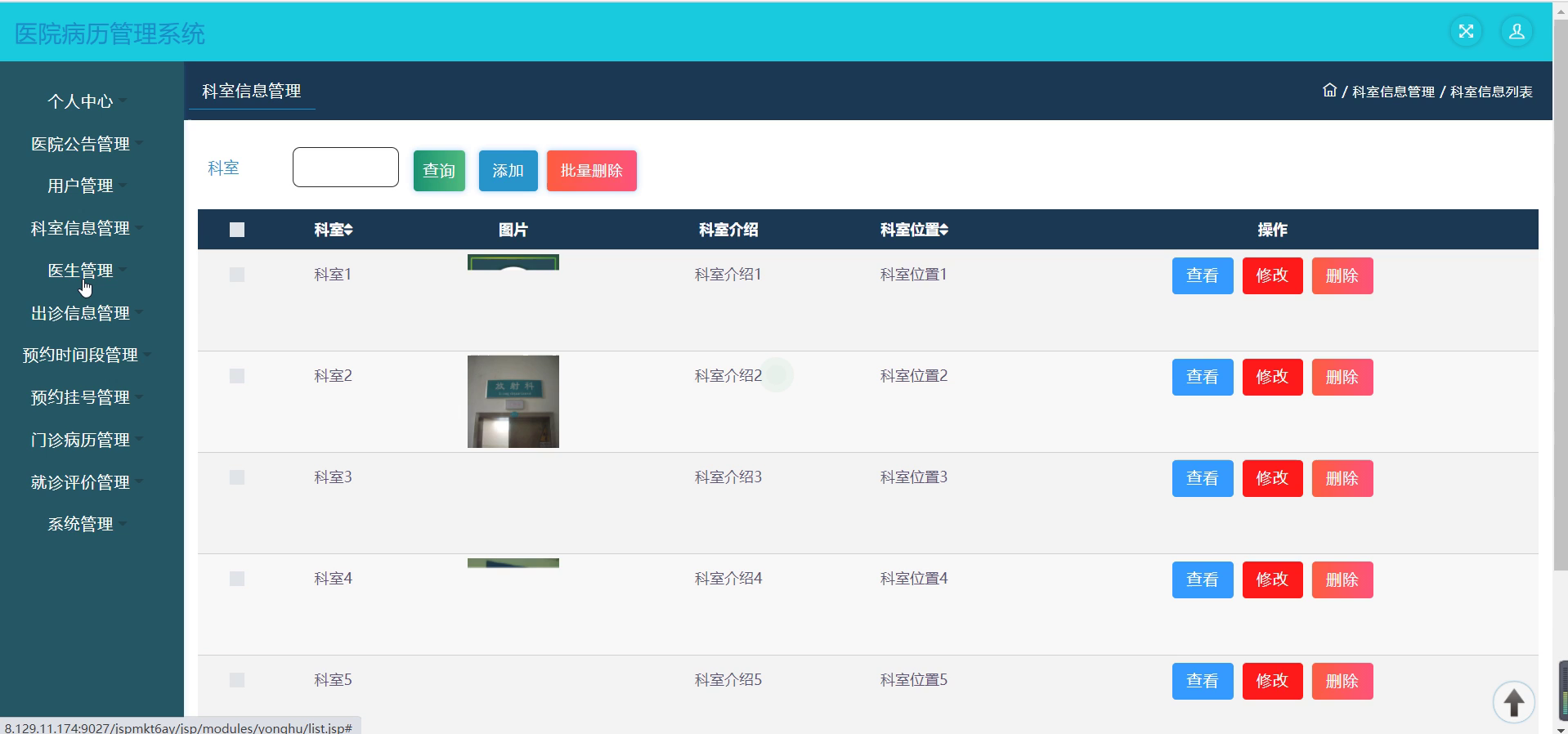View details with 查看 for 科室4
The image size is (1568, 734).
[1203, 580]
